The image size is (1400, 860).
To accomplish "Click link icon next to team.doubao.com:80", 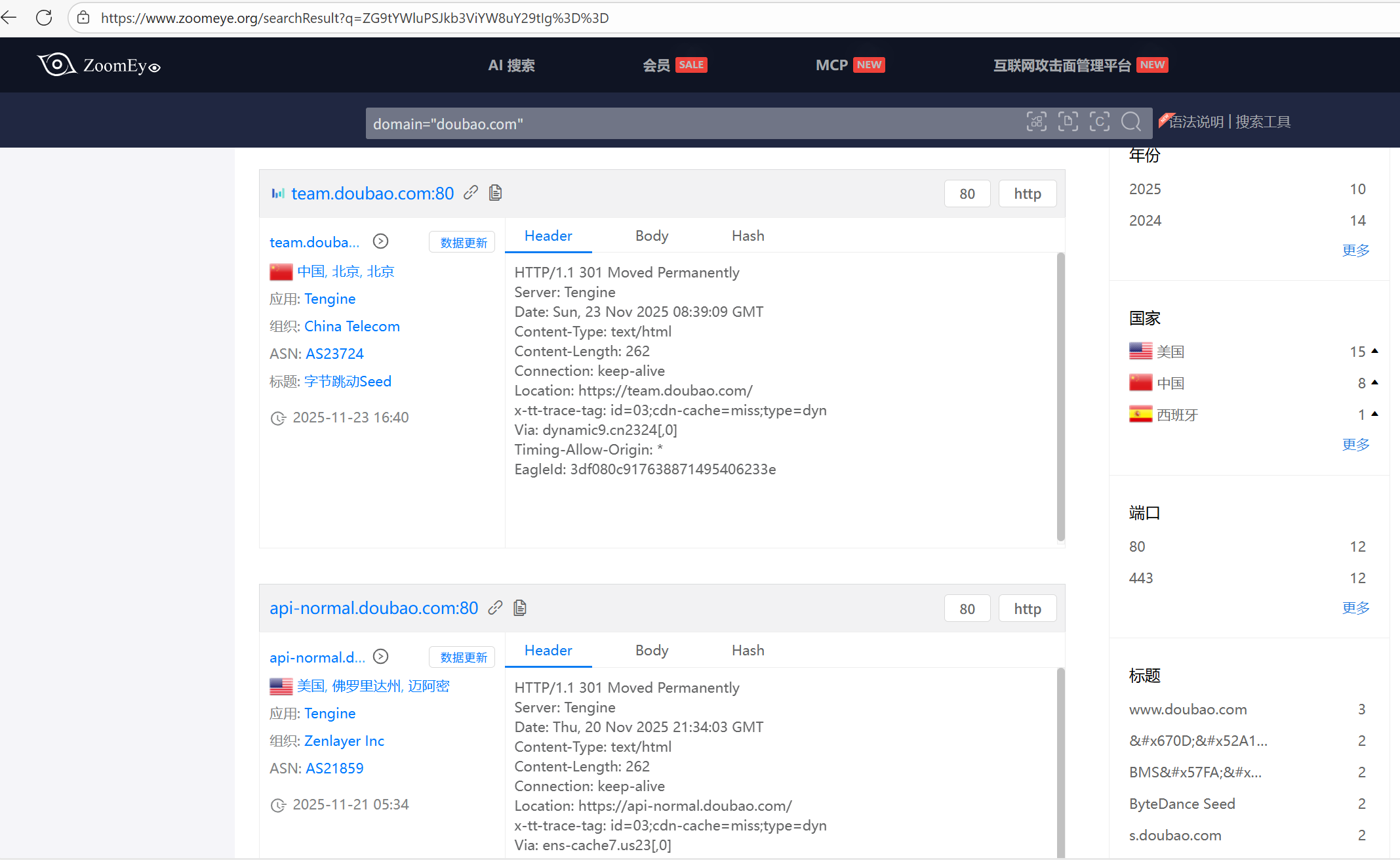I will (x=470, y=193).
